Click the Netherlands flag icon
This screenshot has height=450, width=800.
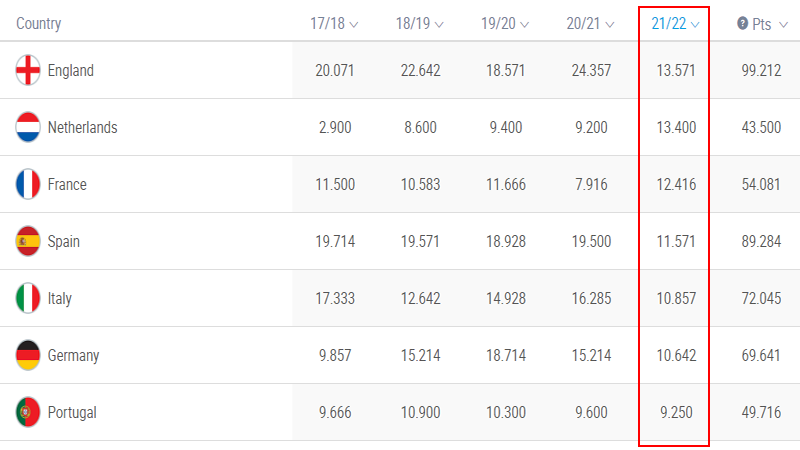[28, 127]
